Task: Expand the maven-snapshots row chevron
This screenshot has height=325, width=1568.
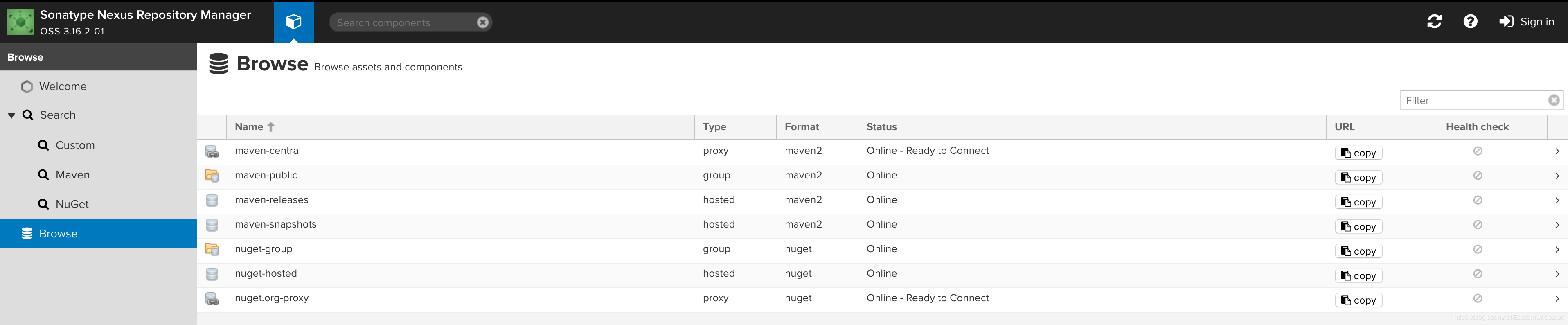Action: point(1557,225)
